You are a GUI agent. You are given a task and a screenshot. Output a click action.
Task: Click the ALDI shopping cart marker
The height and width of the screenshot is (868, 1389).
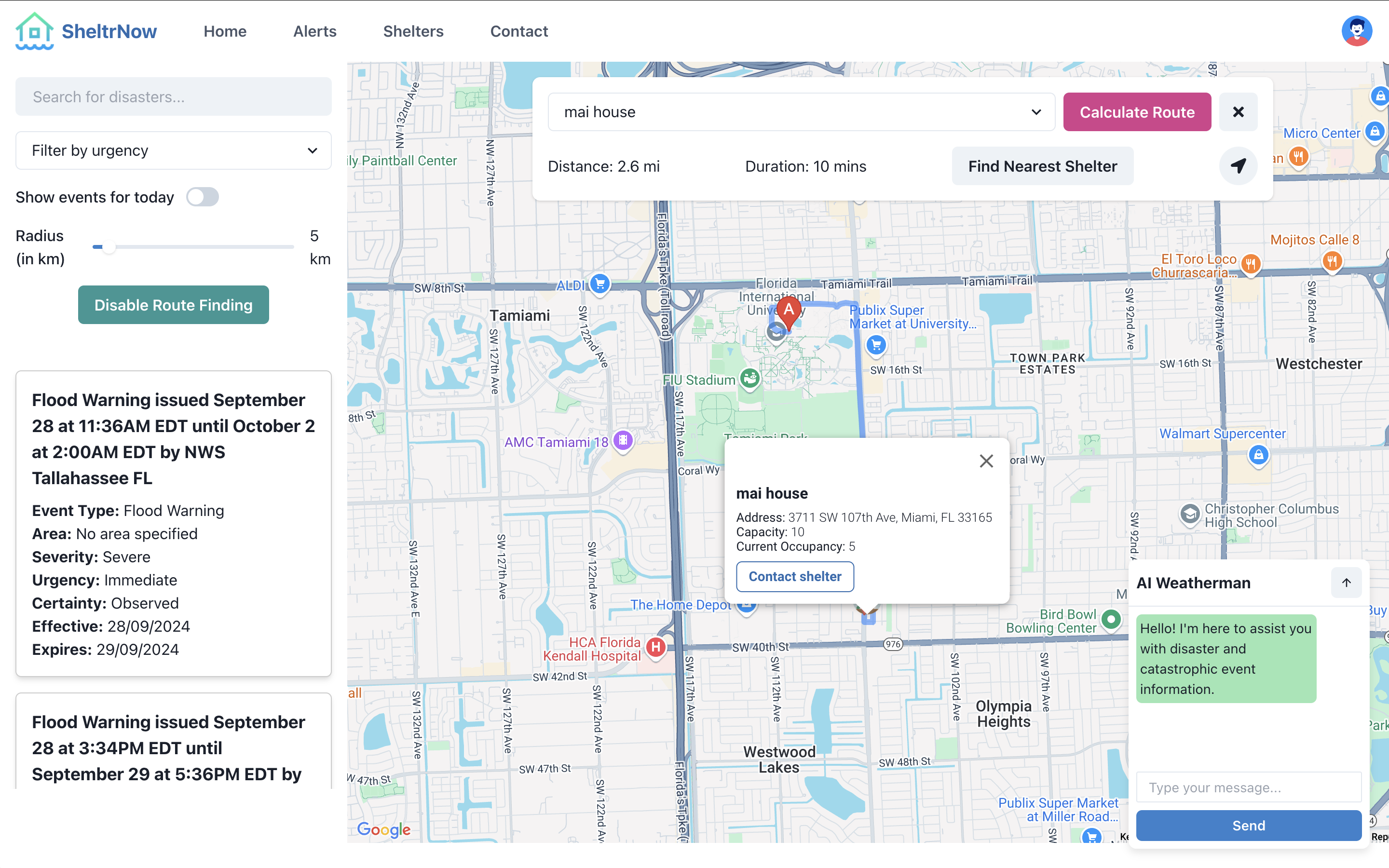pos(600,284)
